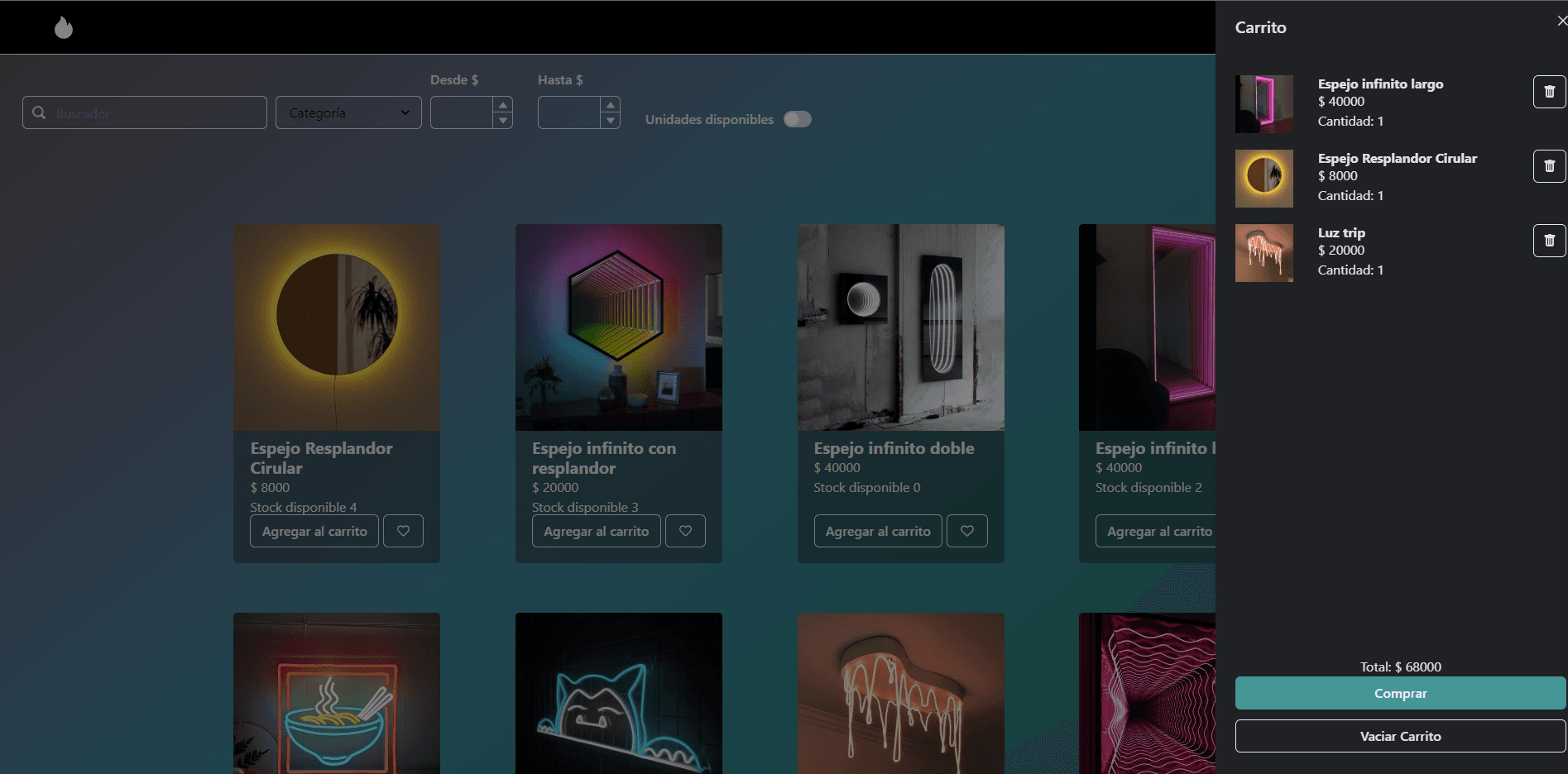Click Espejo infinito largo cart thumbnail

1264,104
